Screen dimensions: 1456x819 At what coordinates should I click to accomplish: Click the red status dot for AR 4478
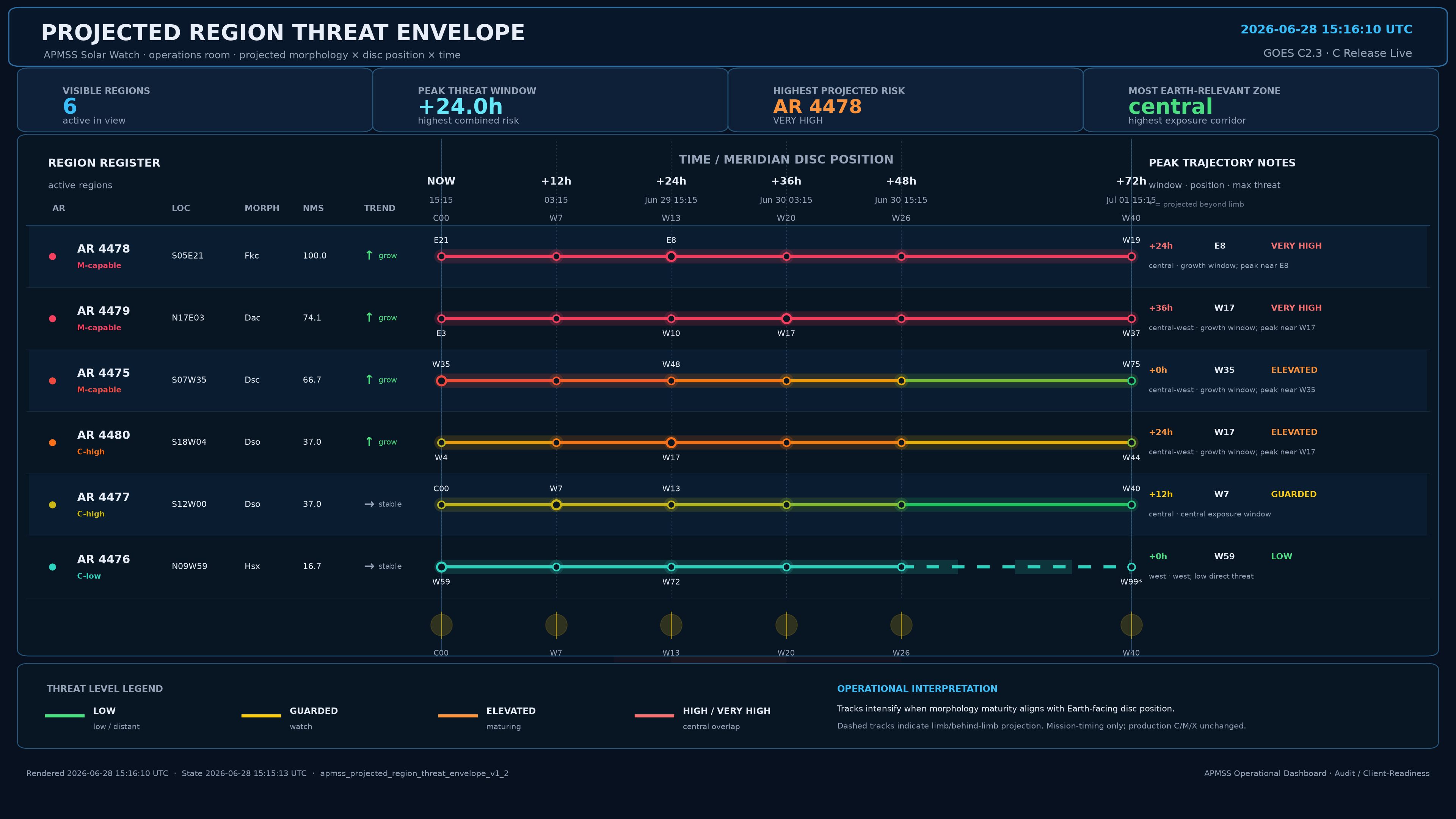point(53,257)
